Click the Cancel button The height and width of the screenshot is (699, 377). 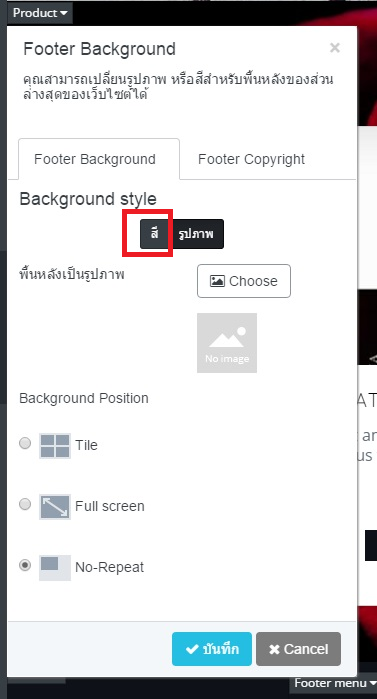point(299,649)
